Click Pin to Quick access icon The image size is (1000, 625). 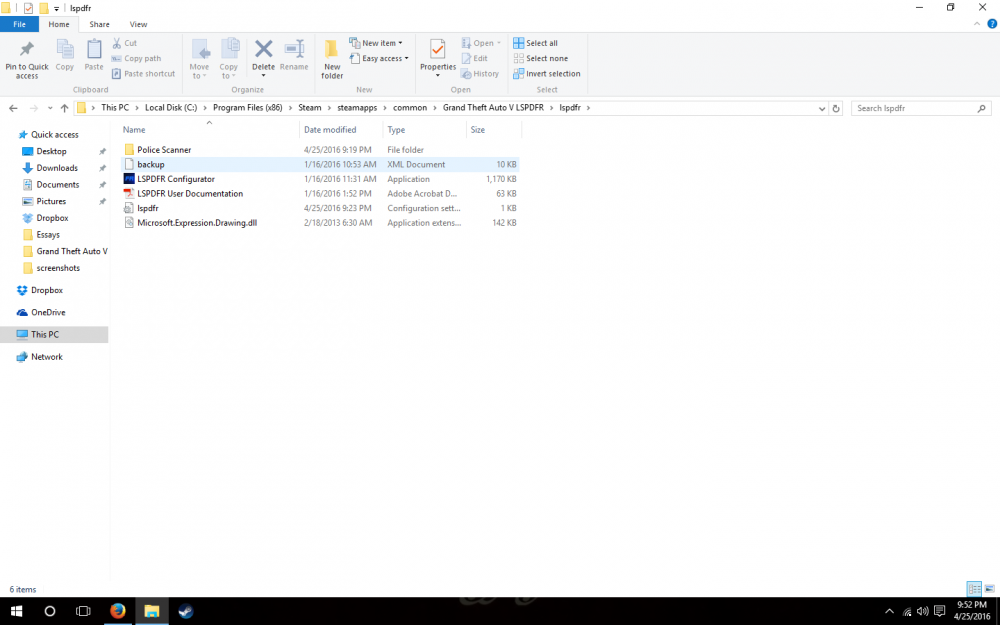coord(27,49)
